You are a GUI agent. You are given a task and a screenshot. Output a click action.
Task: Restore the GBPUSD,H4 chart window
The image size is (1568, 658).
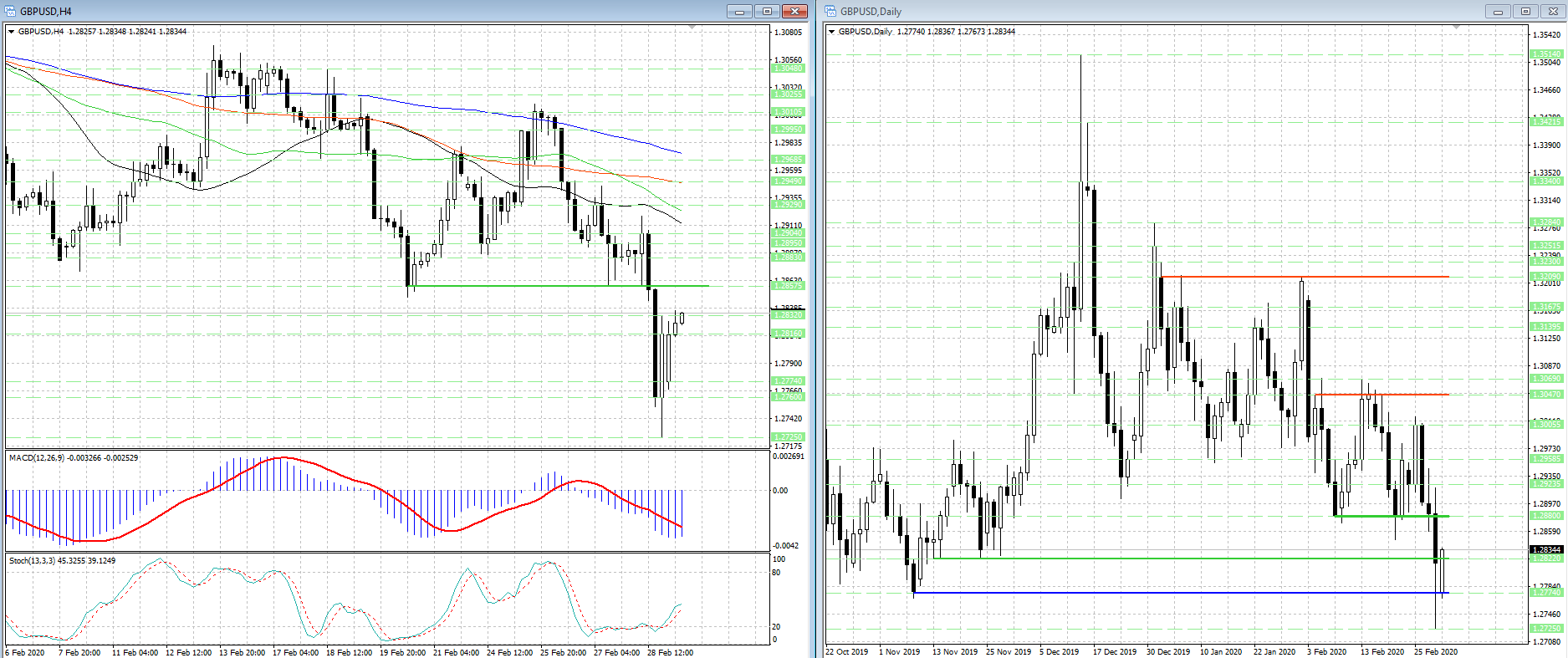[767, 11]
